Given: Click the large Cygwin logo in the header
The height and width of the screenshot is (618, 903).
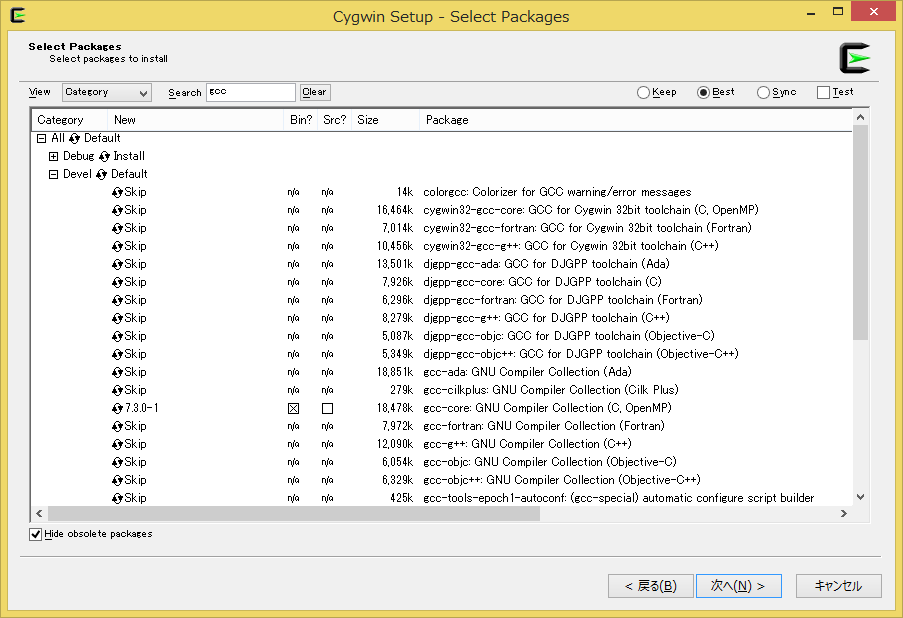Looking at the screenshot, I should coord(854,58).
